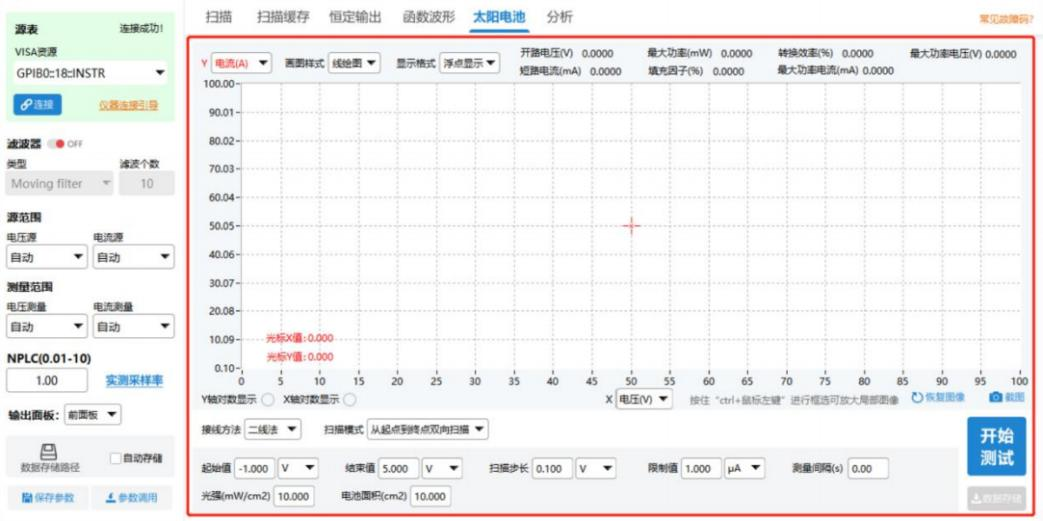
Task: Open the 电压源 range dropdown
Action: pos(47,257)
